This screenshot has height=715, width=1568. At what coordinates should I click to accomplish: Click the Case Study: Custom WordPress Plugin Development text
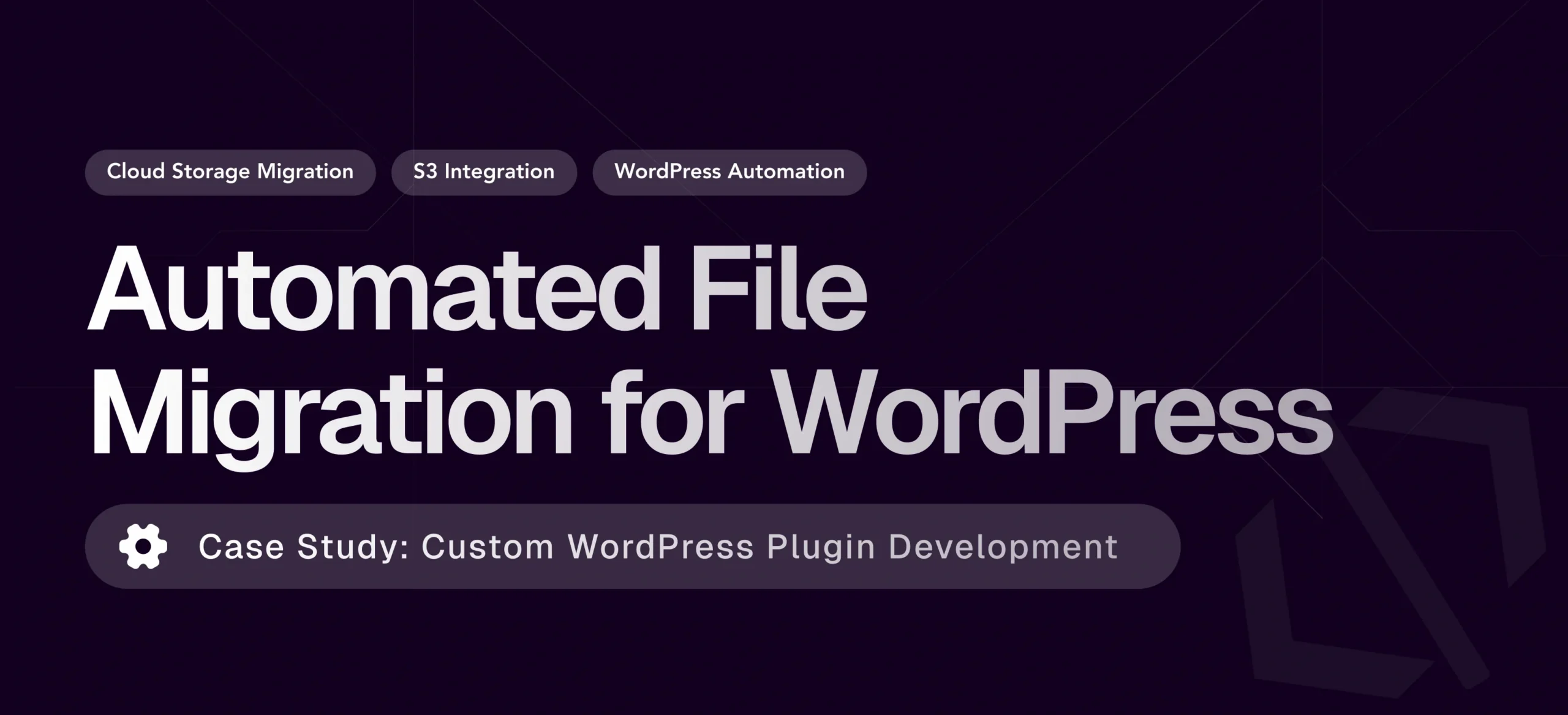(658, 547)
